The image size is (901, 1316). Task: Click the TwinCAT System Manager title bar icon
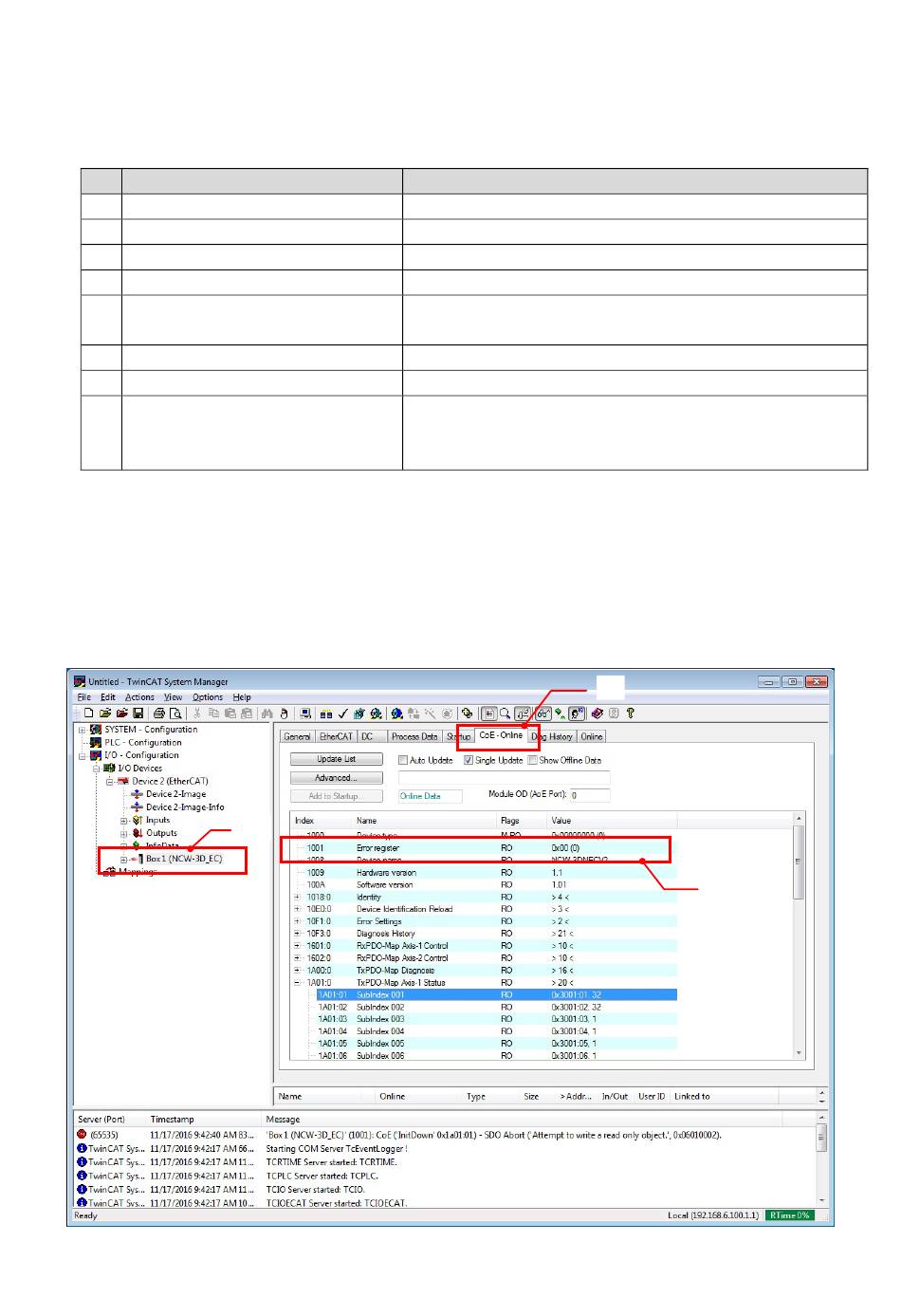(x=80, y=681)
